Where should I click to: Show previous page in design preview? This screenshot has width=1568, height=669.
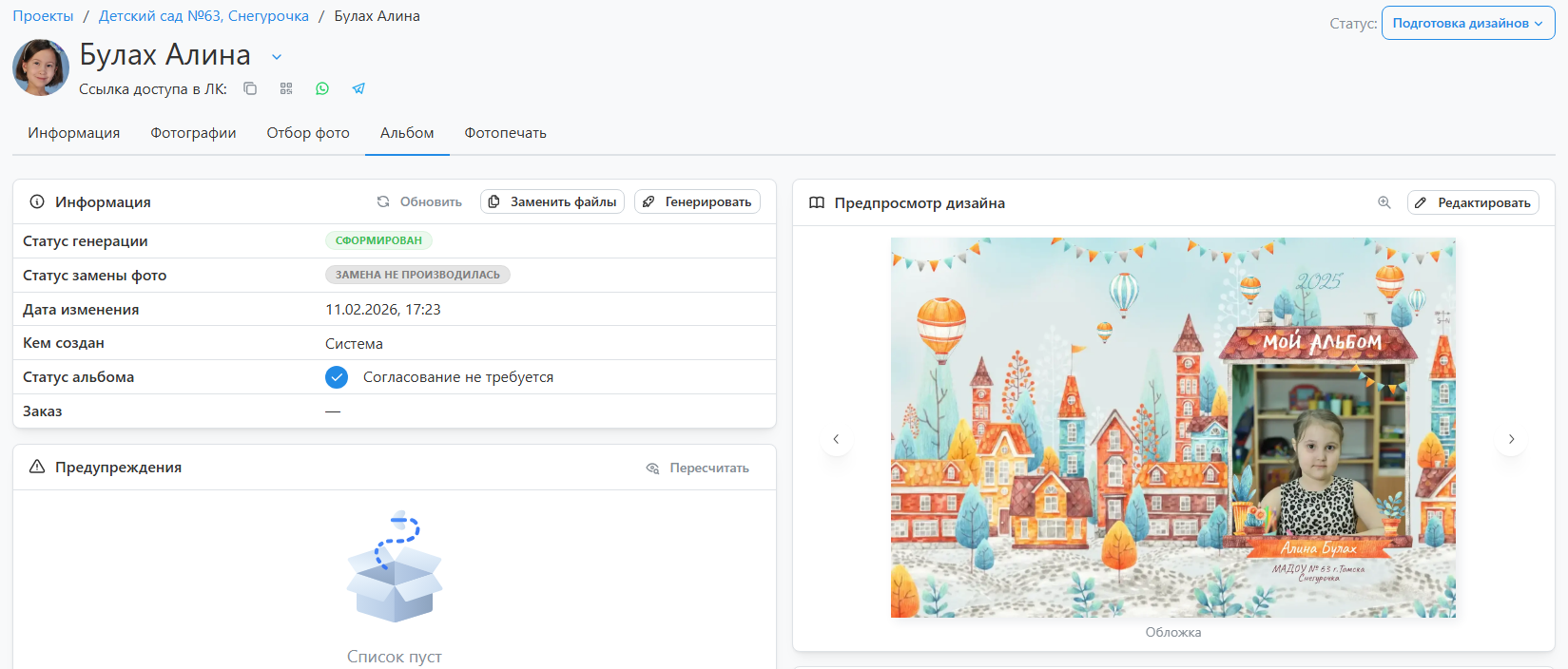(836, 439)
